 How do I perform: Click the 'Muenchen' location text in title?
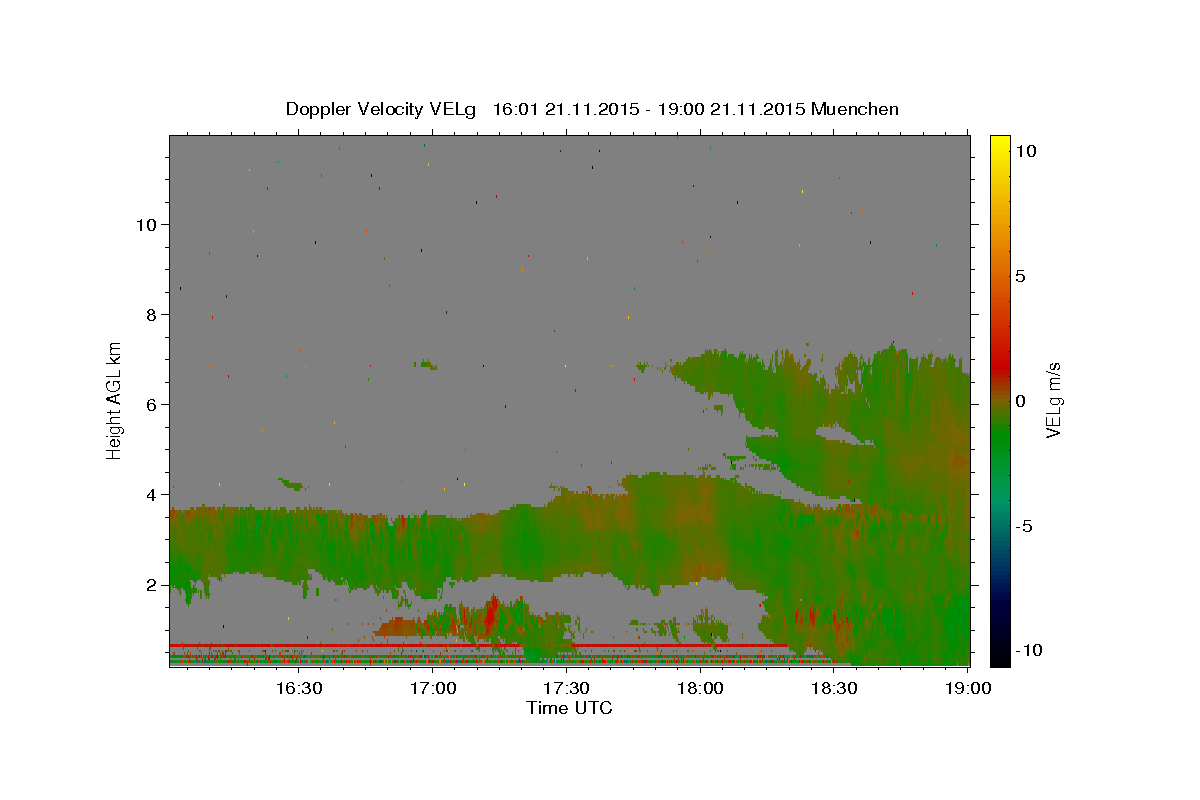click(x=855, y=109)
